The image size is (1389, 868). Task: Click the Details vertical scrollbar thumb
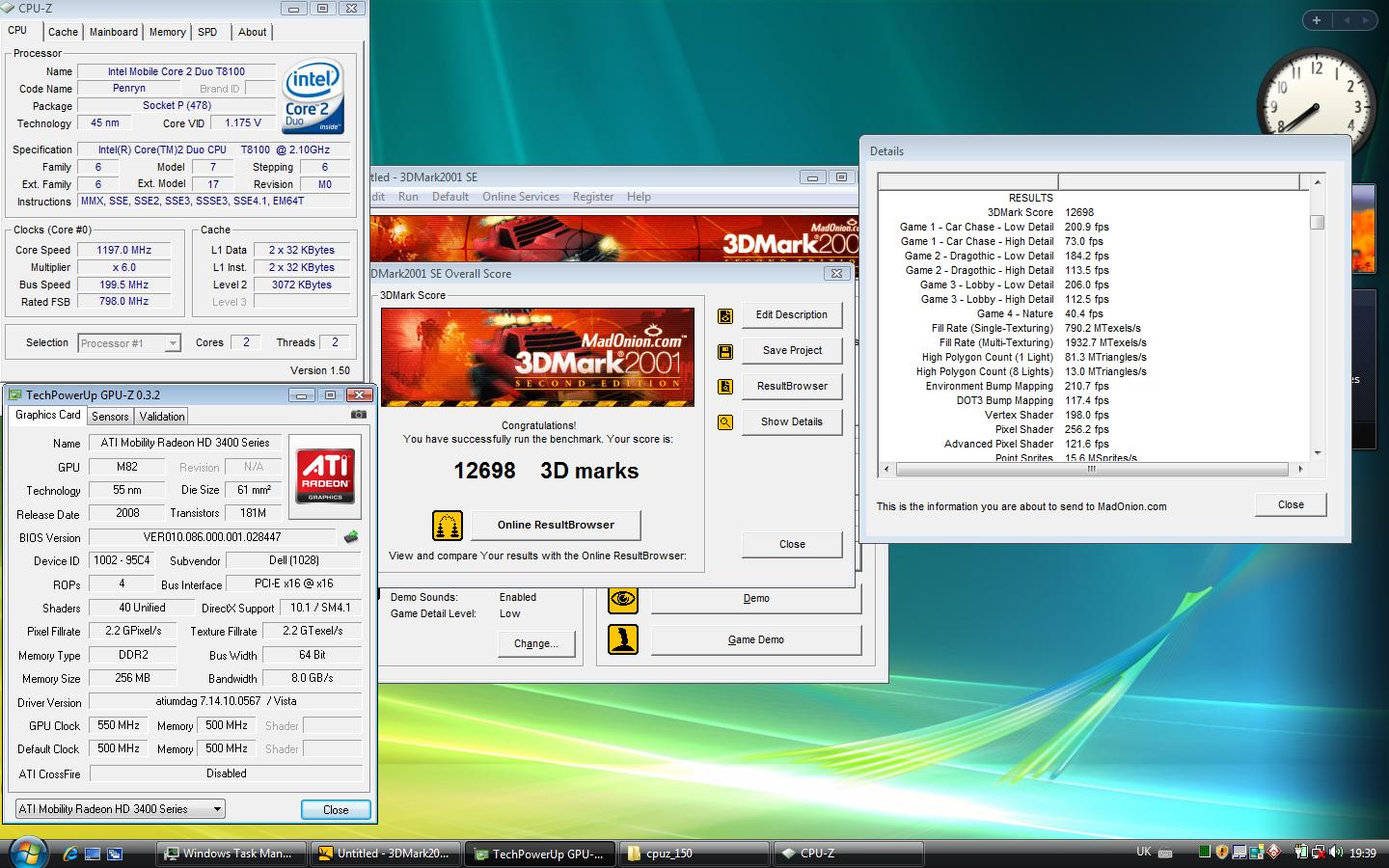pyautogui.click(x=1317, y=223)
